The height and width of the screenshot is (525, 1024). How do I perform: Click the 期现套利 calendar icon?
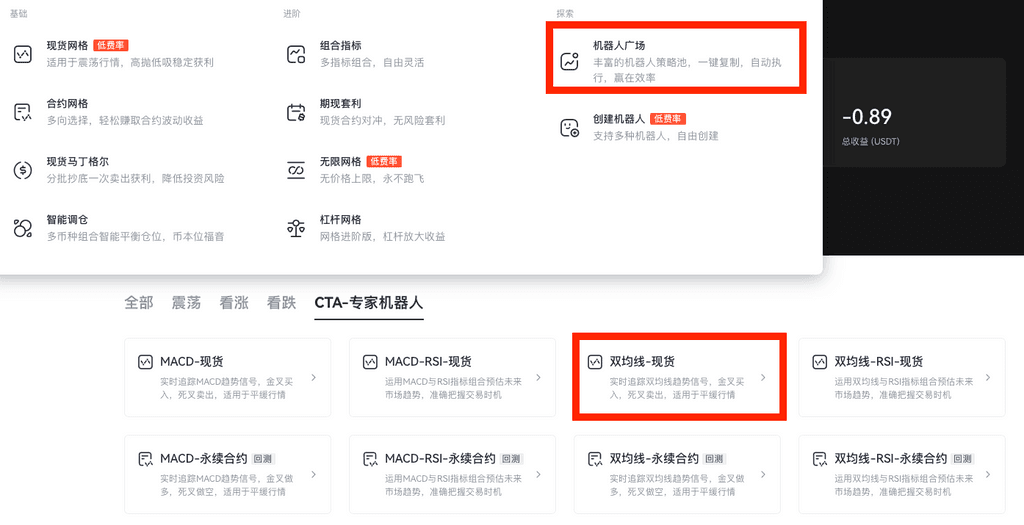pyautogui.click(x=296, y=112)
